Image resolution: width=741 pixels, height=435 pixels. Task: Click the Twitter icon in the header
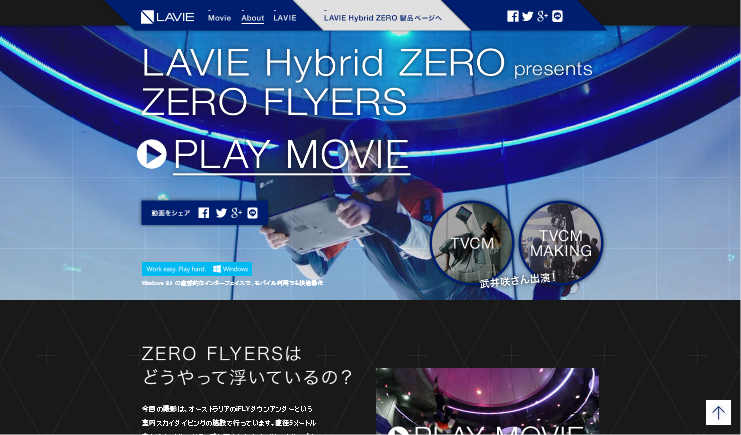527,17
